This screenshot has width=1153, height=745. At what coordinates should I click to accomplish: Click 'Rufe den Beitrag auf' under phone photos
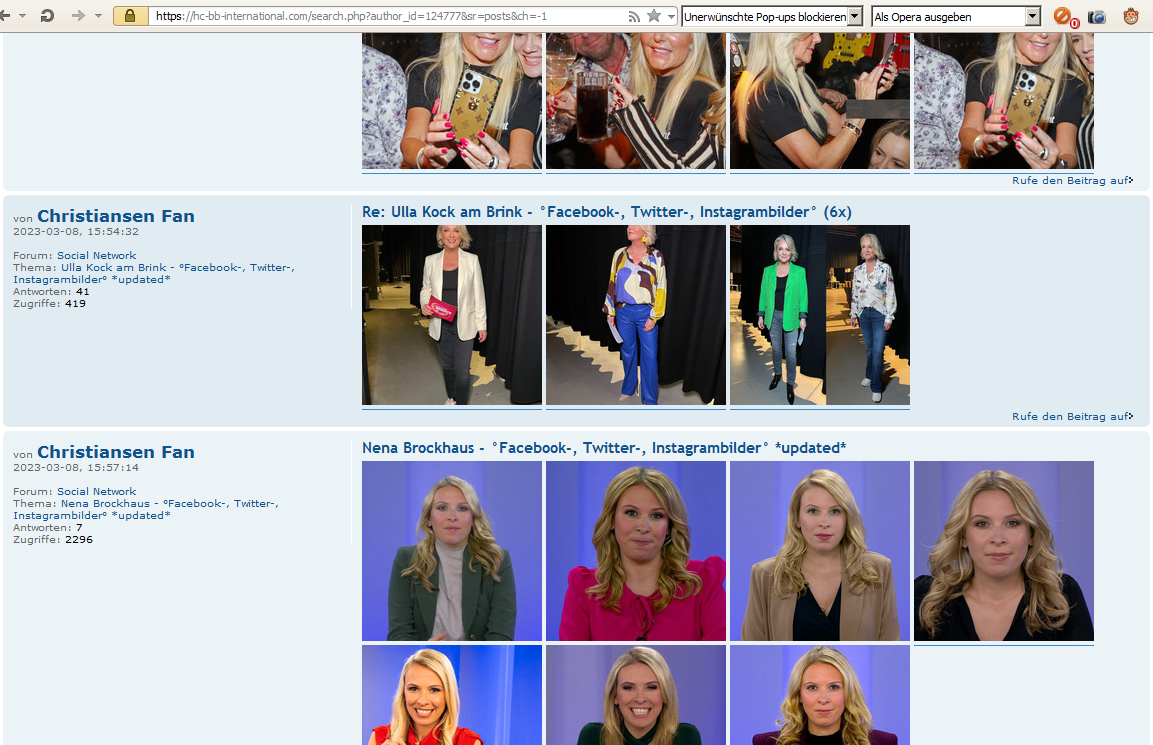(x=1072, y=180)
